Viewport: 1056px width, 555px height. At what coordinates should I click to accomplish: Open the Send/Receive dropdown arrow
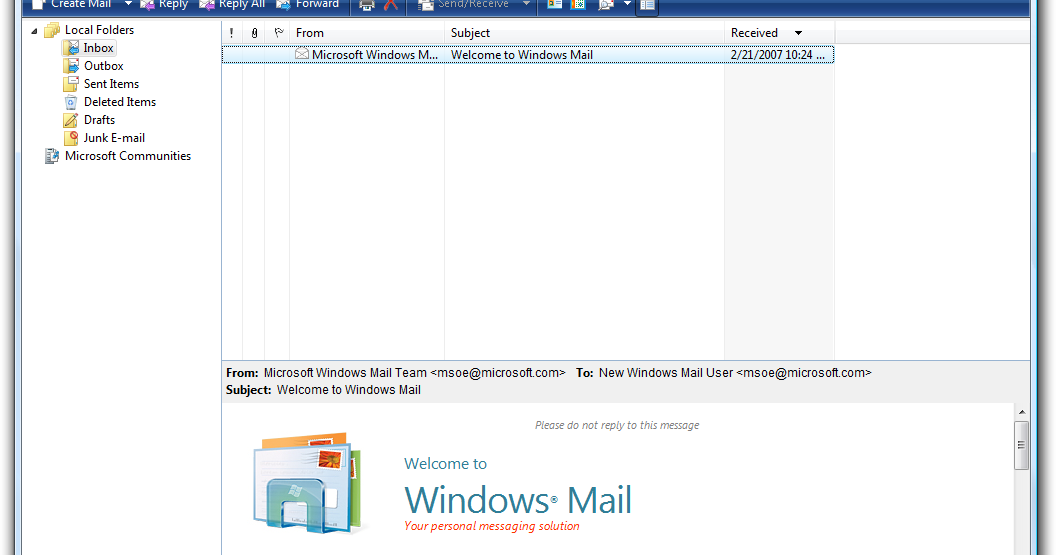(526, 4)
